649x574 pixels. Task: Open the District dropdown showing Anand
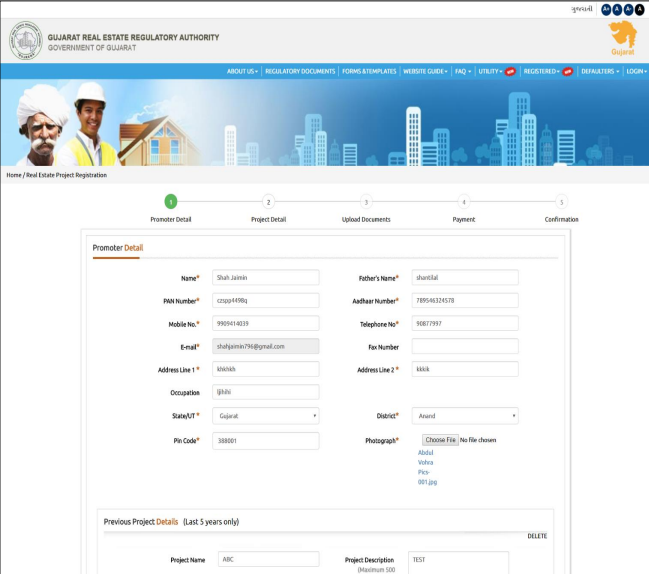(465, 416)
